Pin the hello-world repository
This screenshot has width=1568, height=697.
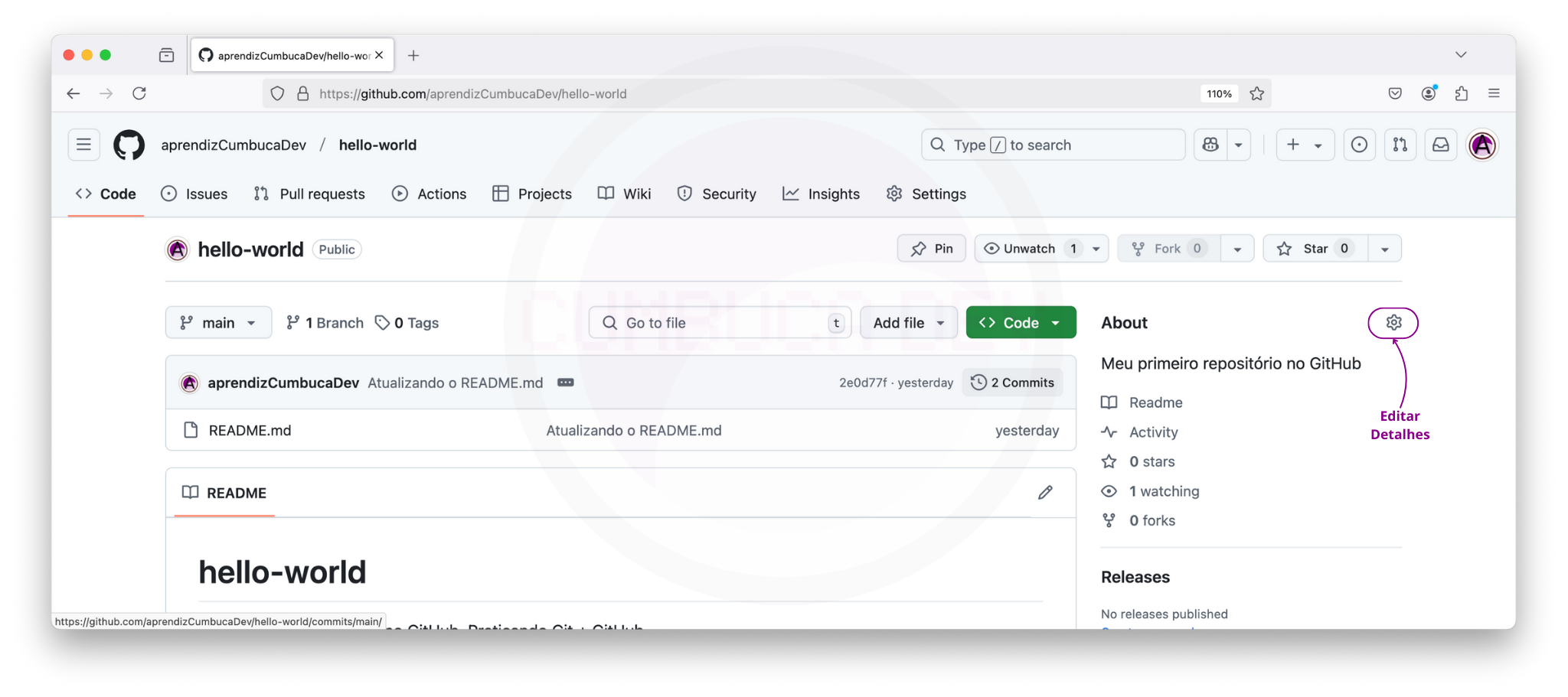coord(931,249)
